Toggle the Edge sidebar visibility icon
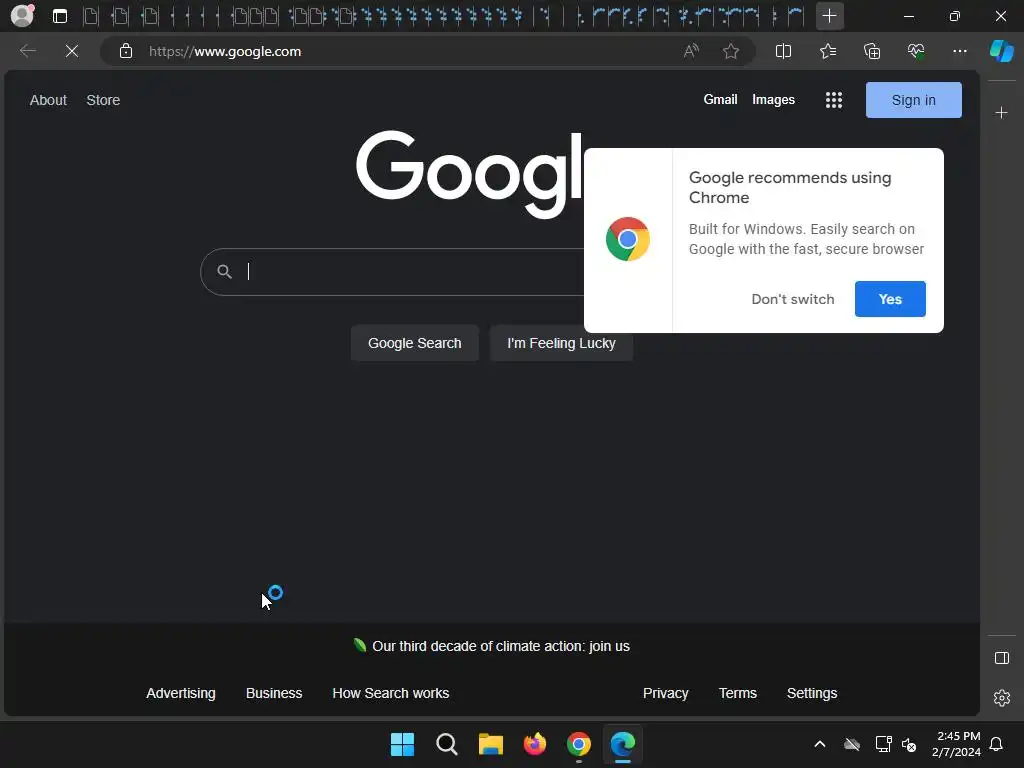This screenshot has height=768, width=1024. pyautogui.click(x=1001, y=658)
